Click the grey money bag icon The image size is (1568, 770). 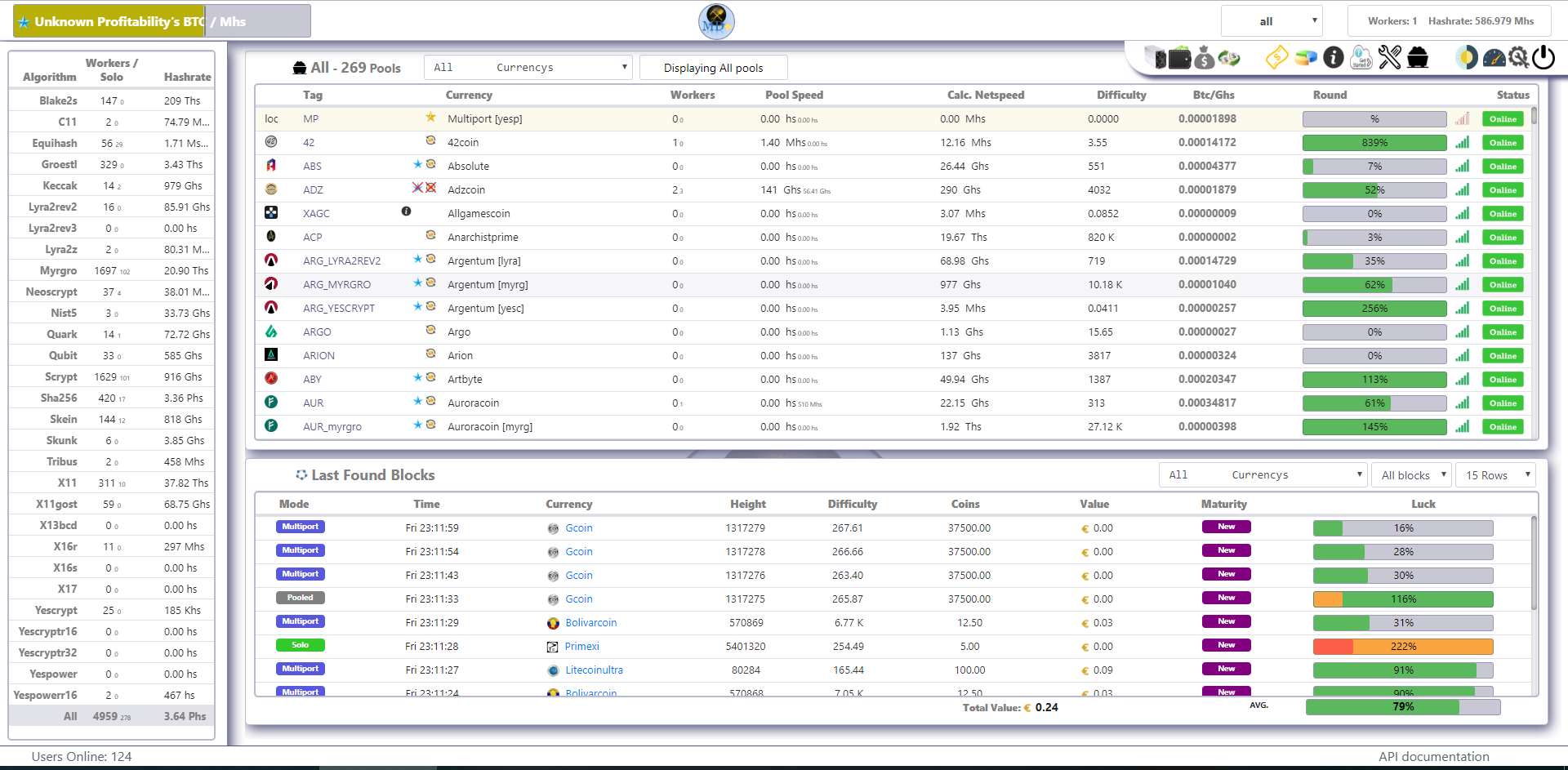pyautogui.click(x=1205, y=57)
